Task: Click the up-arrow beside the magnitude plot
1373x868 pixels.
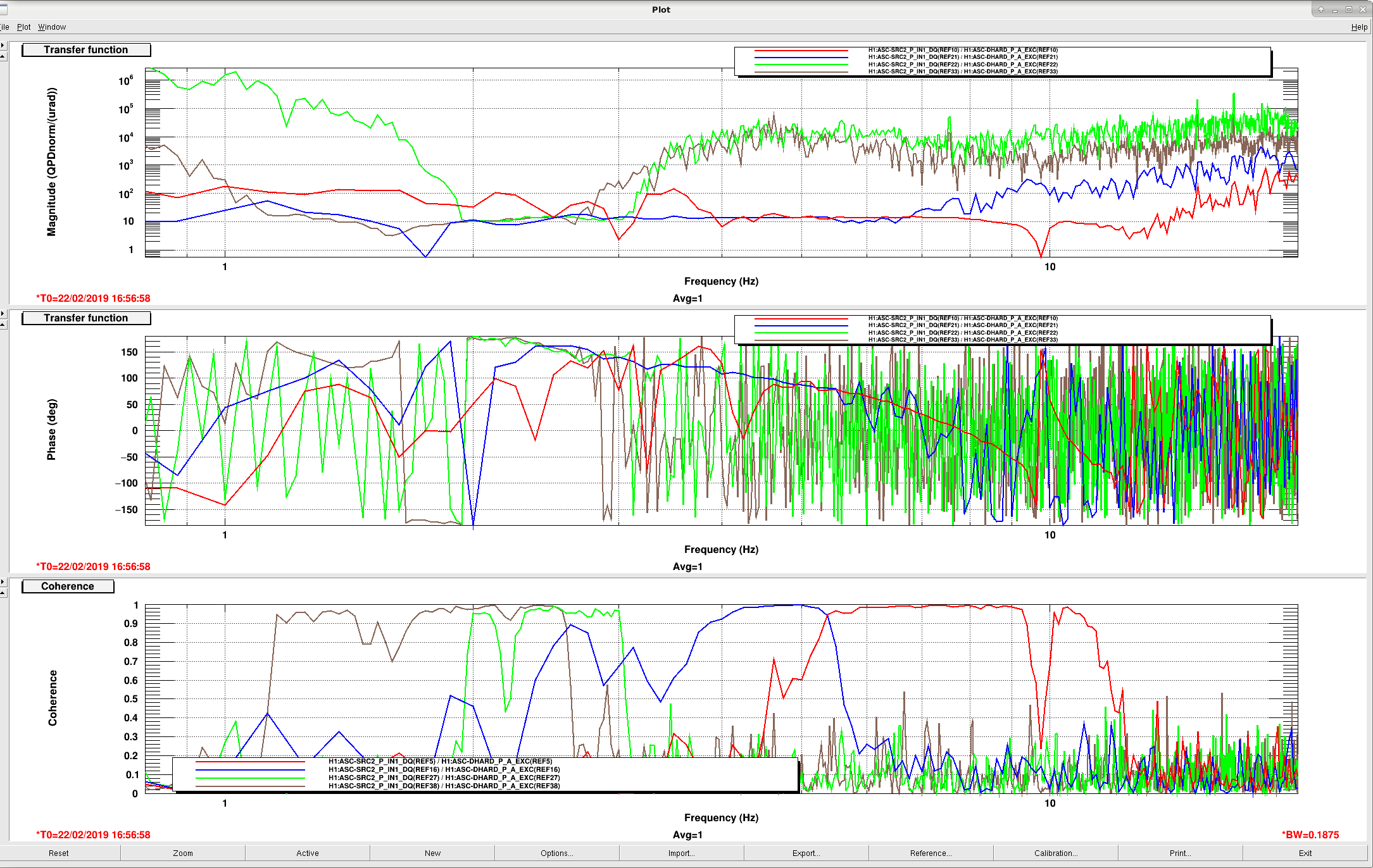Action: (3, 56)
